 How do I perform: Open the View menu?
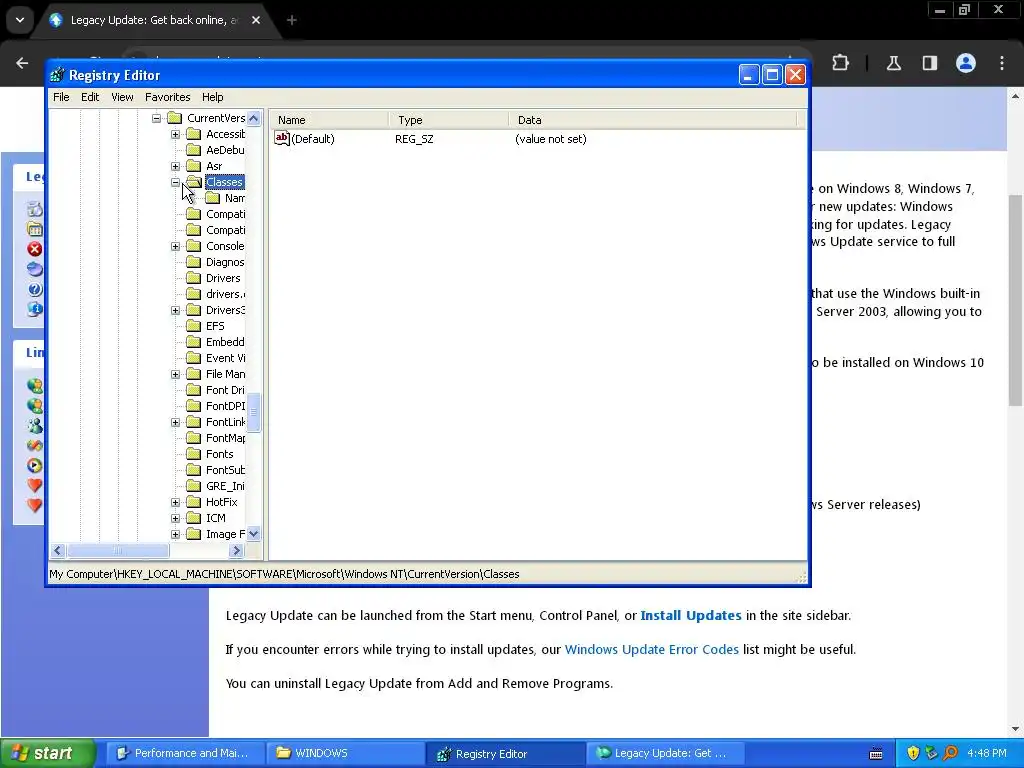[122, 97]
